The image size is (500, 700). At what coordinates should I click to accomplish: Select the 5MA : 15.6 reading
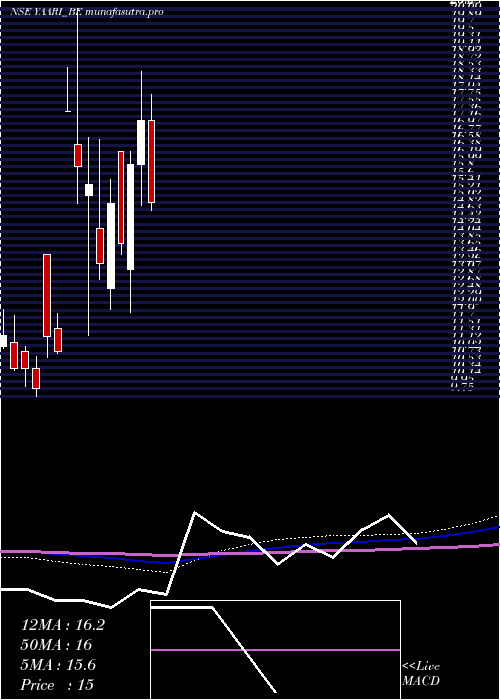[58, 665]
